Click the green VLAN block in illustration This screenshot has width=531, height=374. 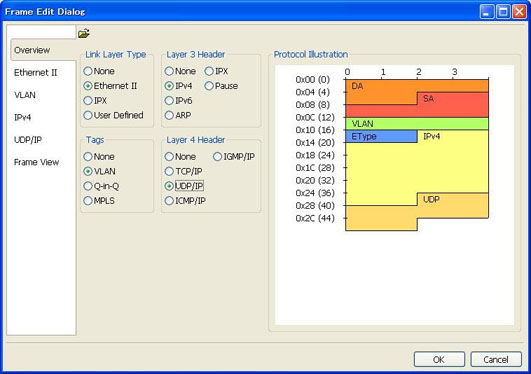(x=417, y=124)
